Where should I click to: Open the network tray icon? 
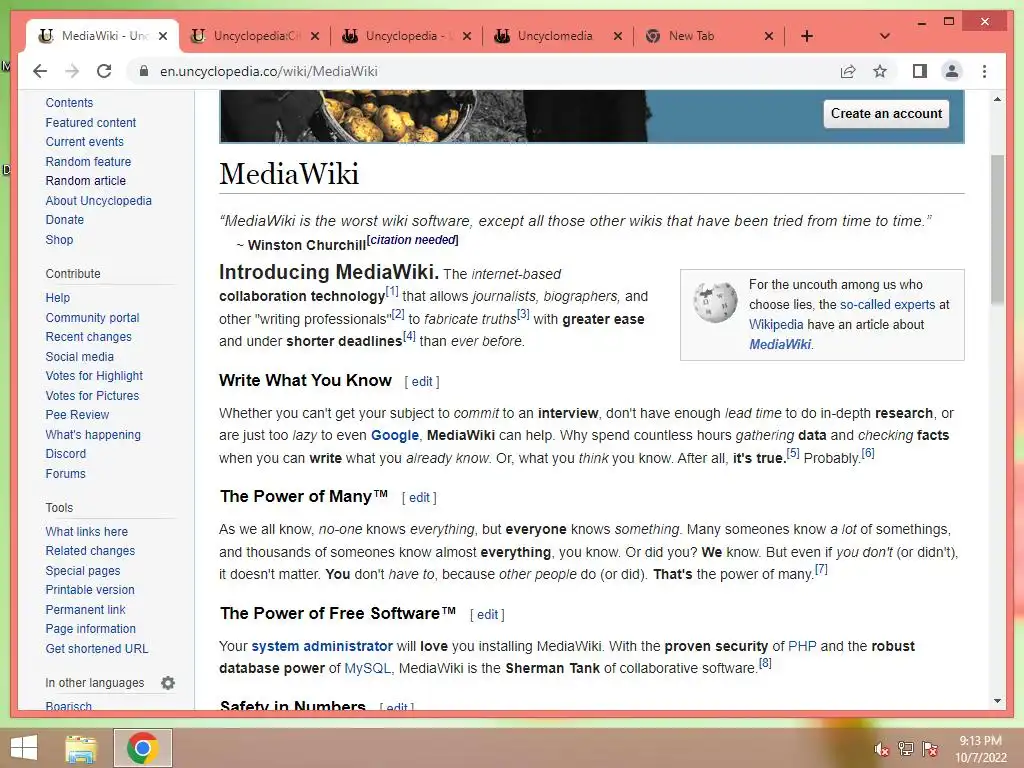[906, 749]
